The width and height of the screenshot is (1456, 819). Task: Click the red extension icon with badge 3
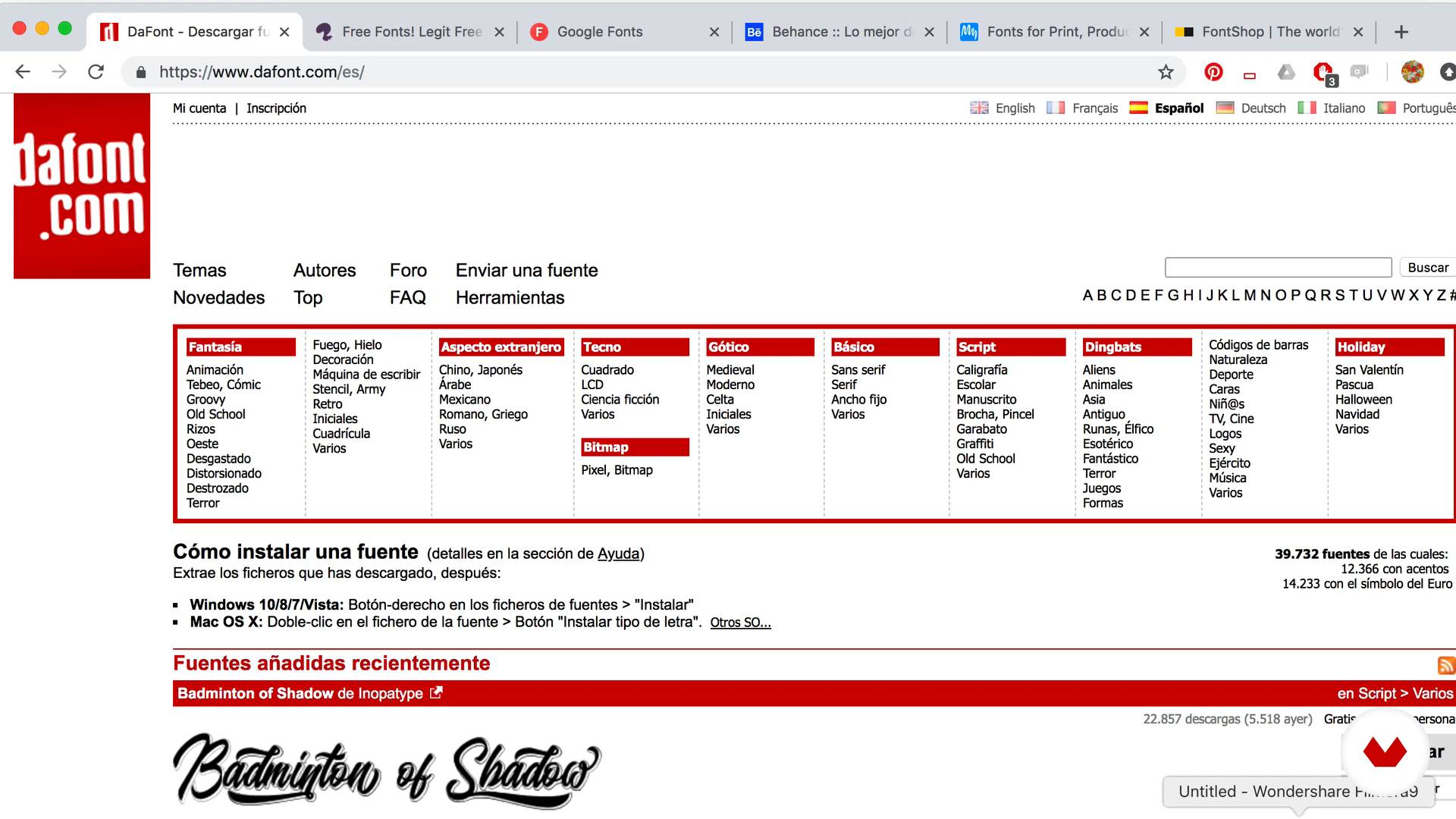point(1324,73)
